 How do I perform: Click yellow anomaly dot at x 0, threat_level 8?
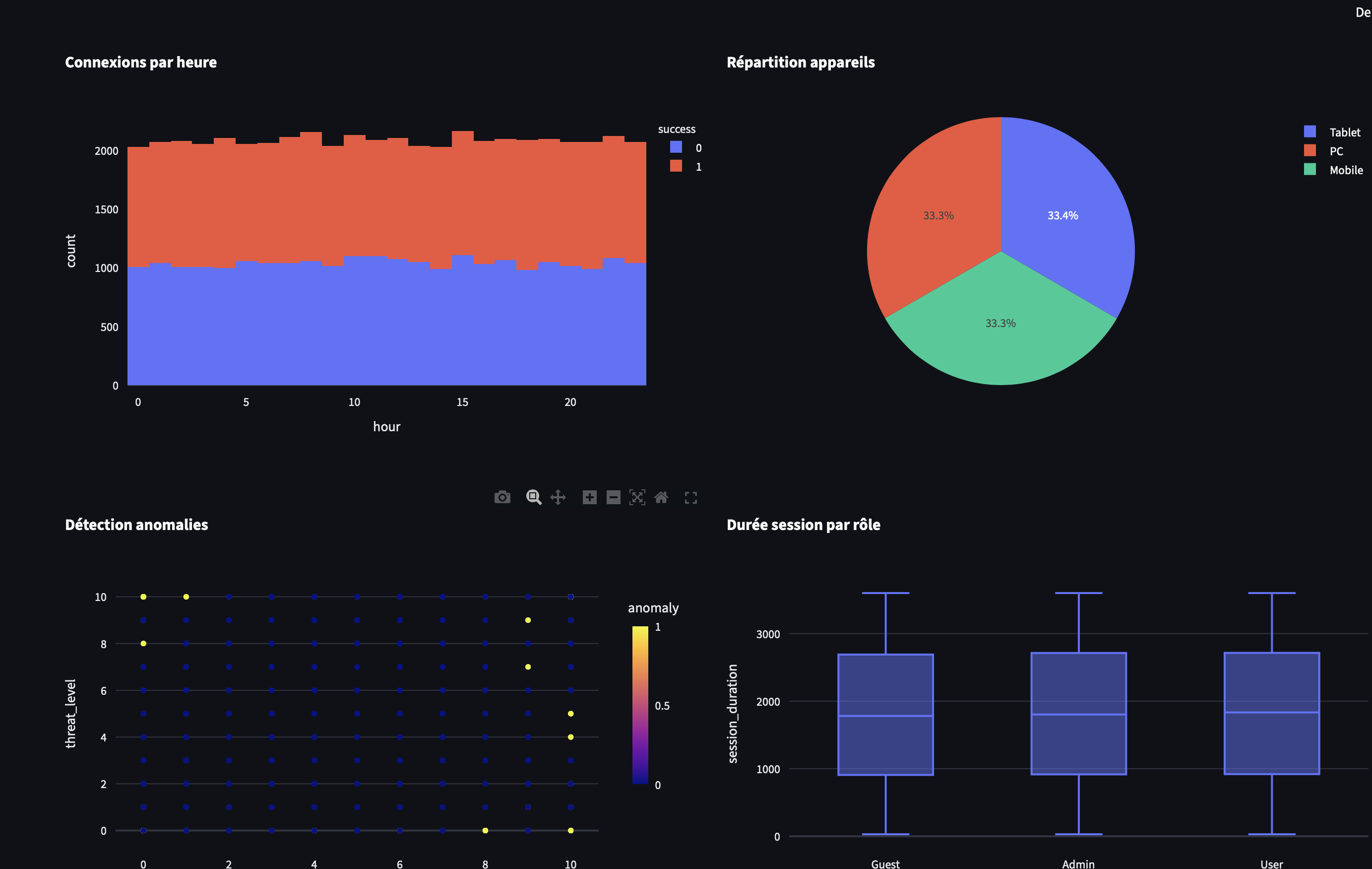coord(143,644)
